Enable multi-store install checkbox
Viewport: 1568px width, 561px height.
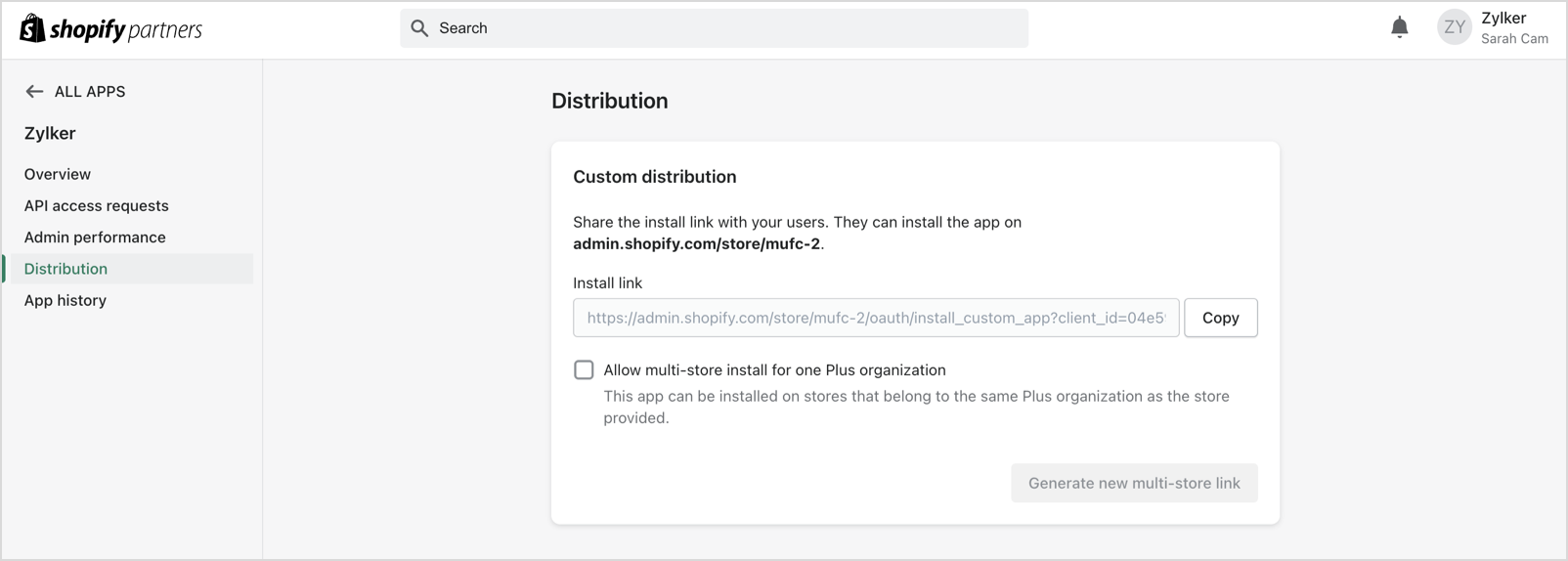[x=584, y=370]
